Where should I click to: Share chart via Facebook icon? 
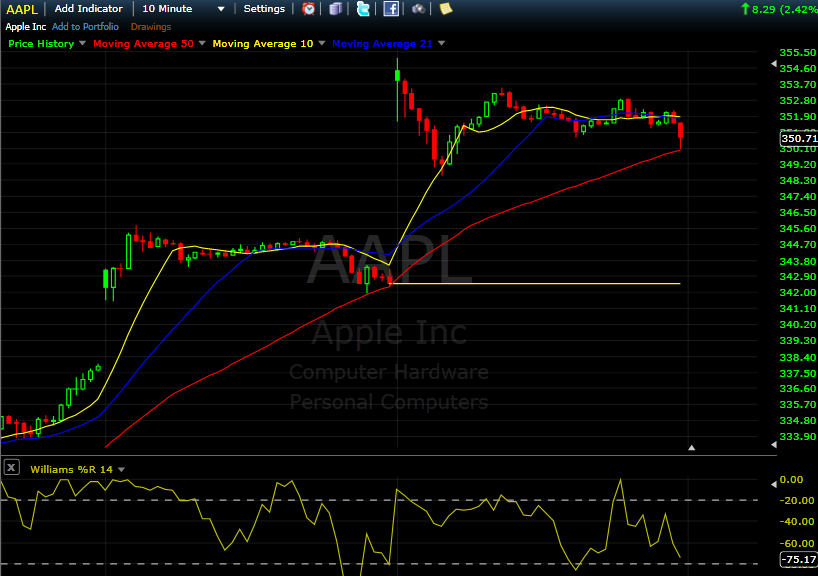click(391, 8)
